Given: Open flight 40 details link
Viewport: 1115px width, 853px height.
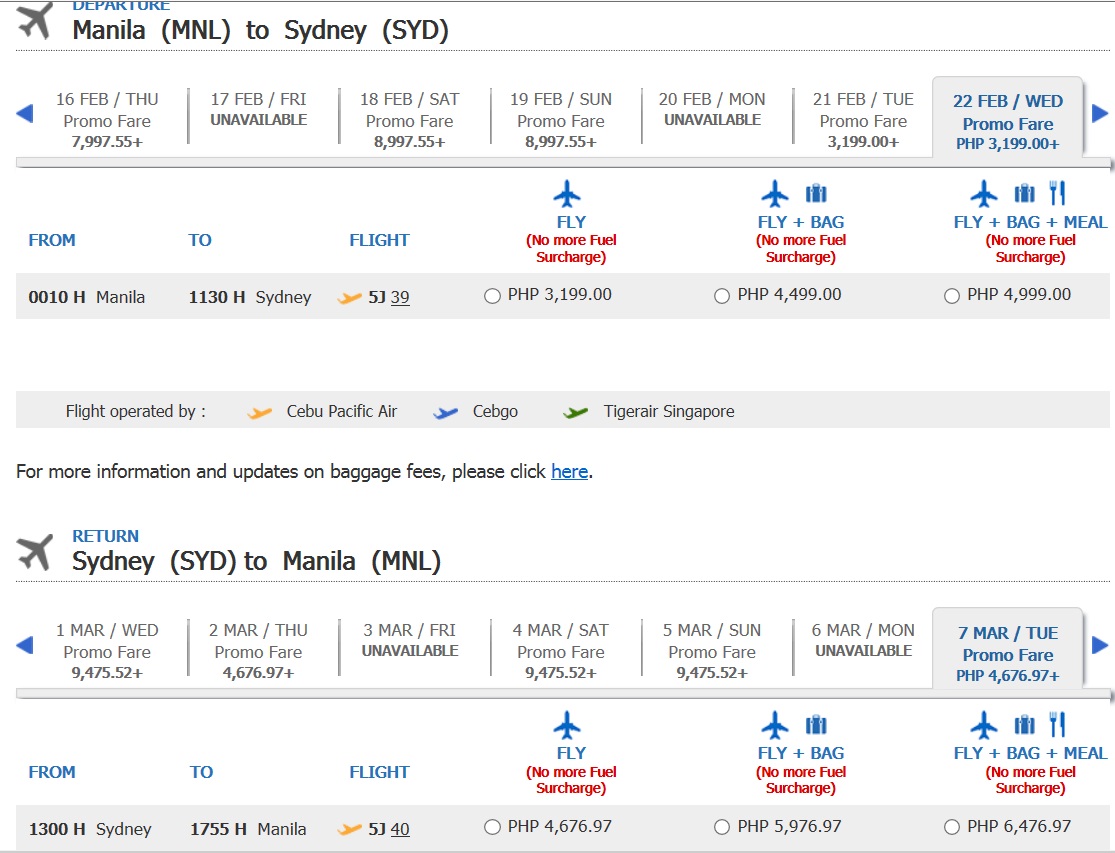Looking at the screenshot, I should pyautogui.click(x=400, y=829).
